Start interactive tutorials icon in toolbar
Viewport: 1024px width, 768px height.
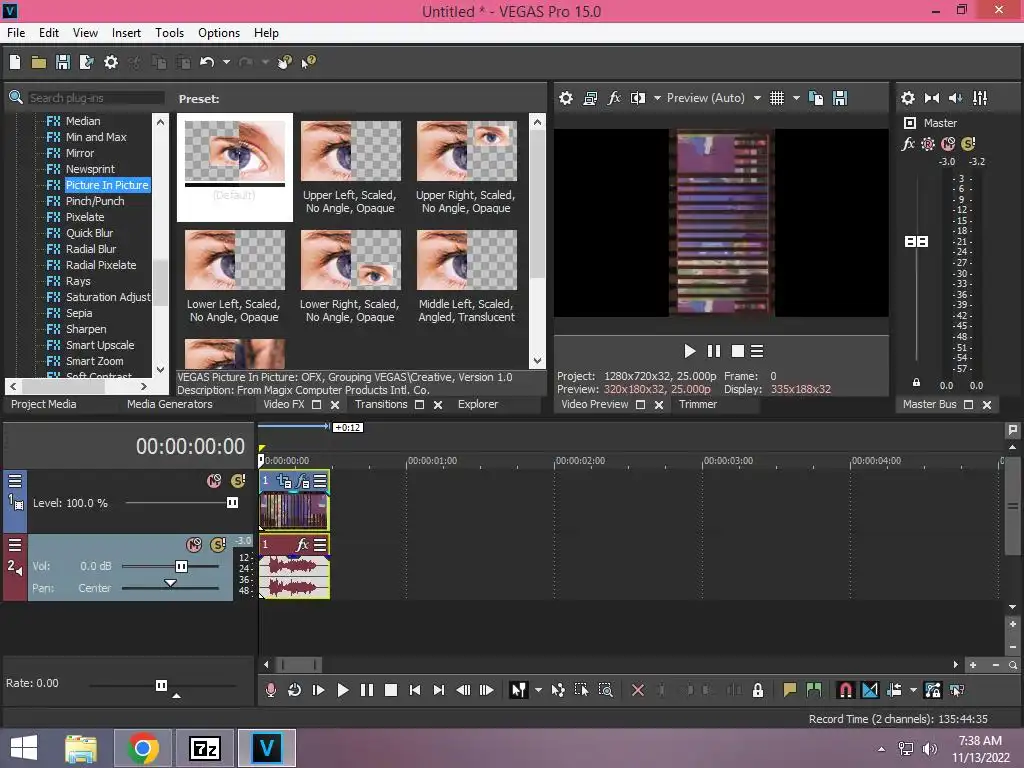click(x=285, y=62)
